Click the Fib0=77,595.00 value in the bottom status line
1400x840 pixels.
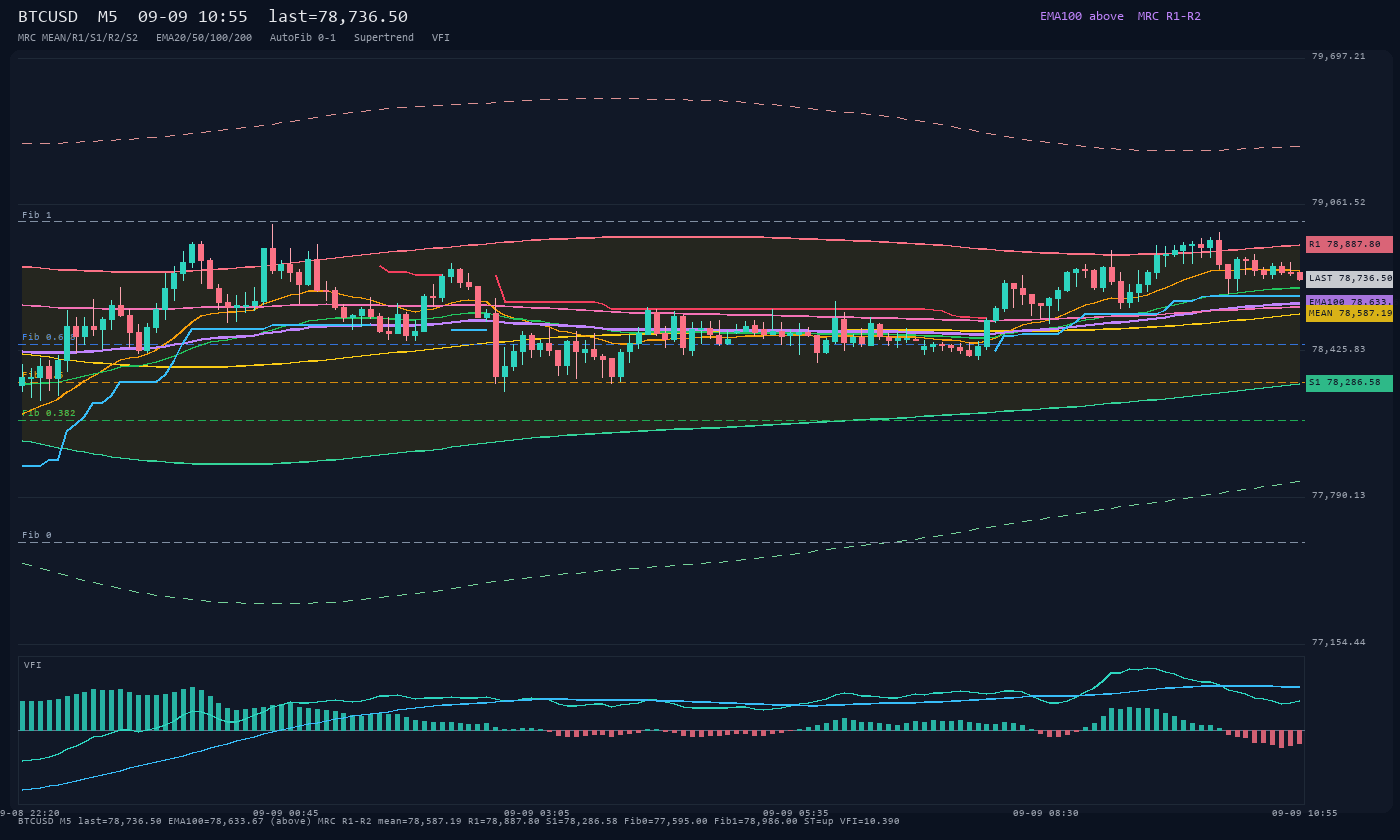click(668, 821)
